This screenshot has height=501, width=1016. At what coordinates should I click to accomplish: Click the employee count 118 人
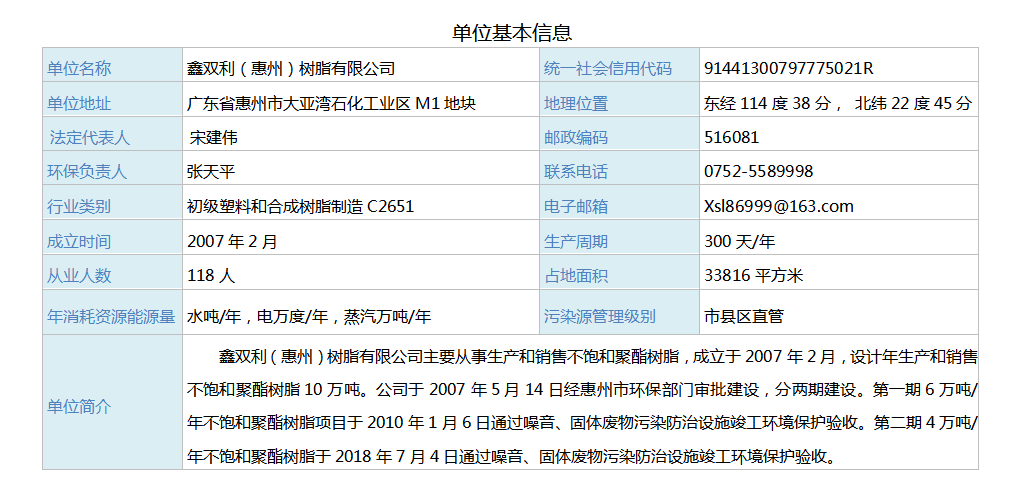point(211,275)
